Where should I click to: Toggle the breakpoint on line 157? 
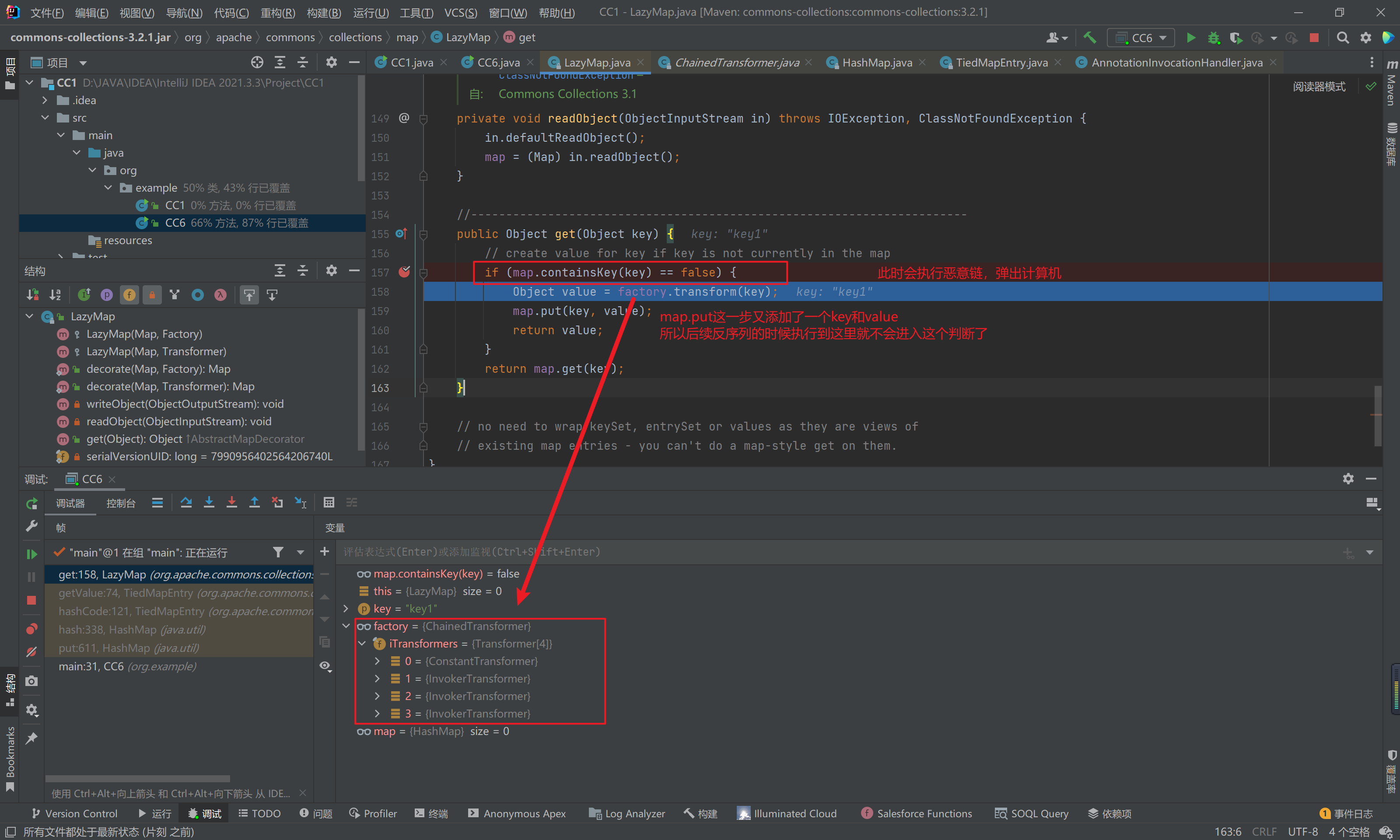(404, 272)
